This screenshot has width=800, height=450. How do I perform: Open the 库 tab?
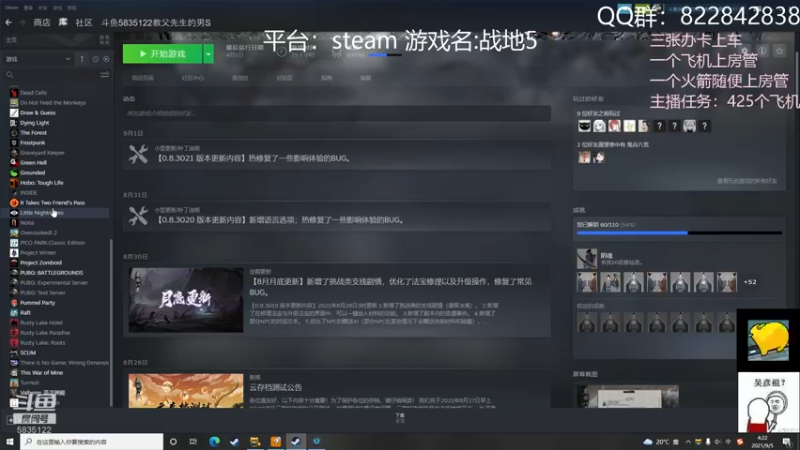(x=63, y=22)
